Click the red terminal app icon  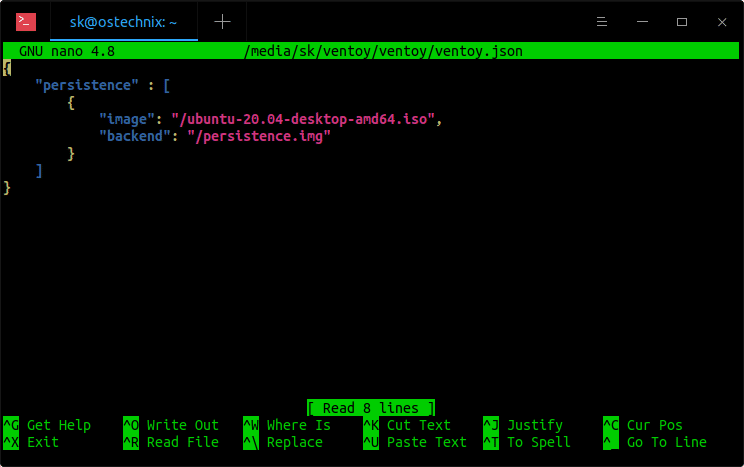click(26, 22)
